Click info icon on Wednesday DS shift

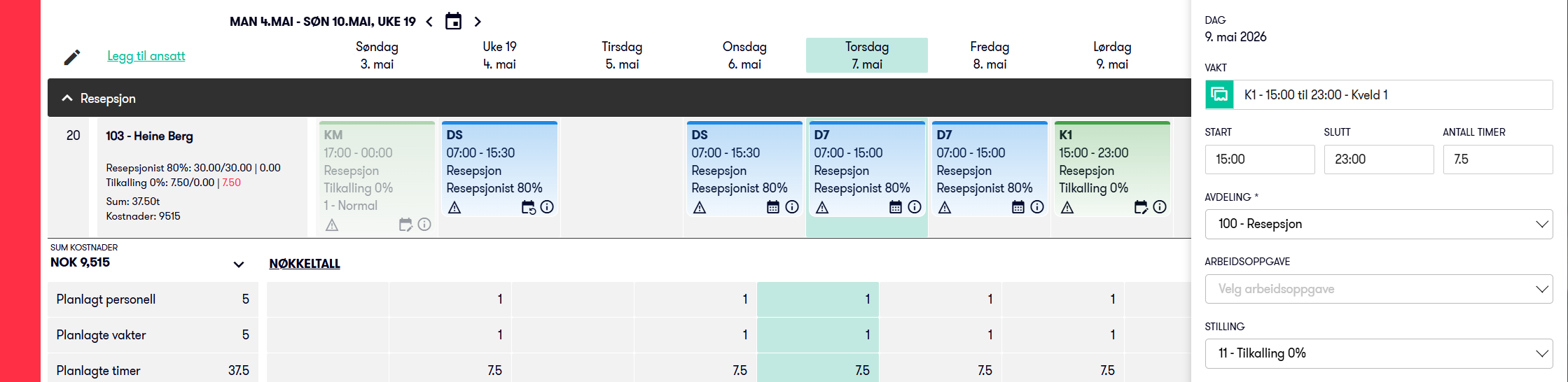click(x=792, y=207)
